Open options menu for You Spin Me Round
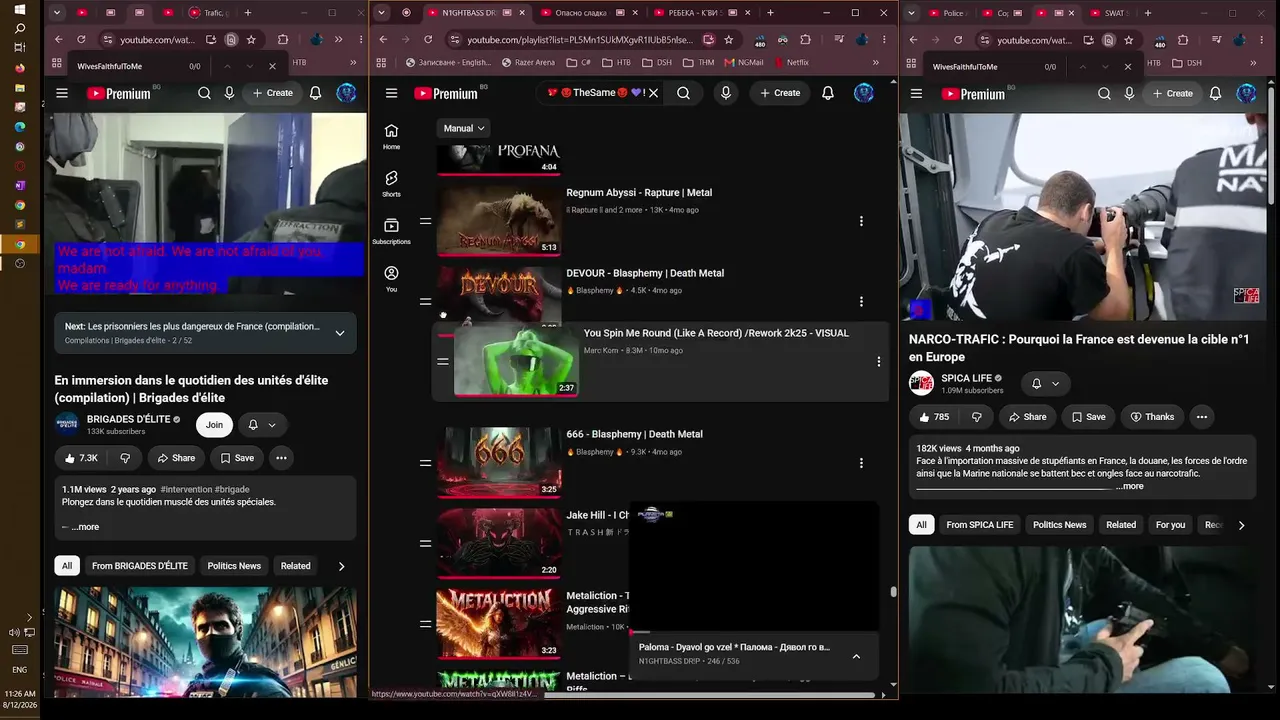 879,362
